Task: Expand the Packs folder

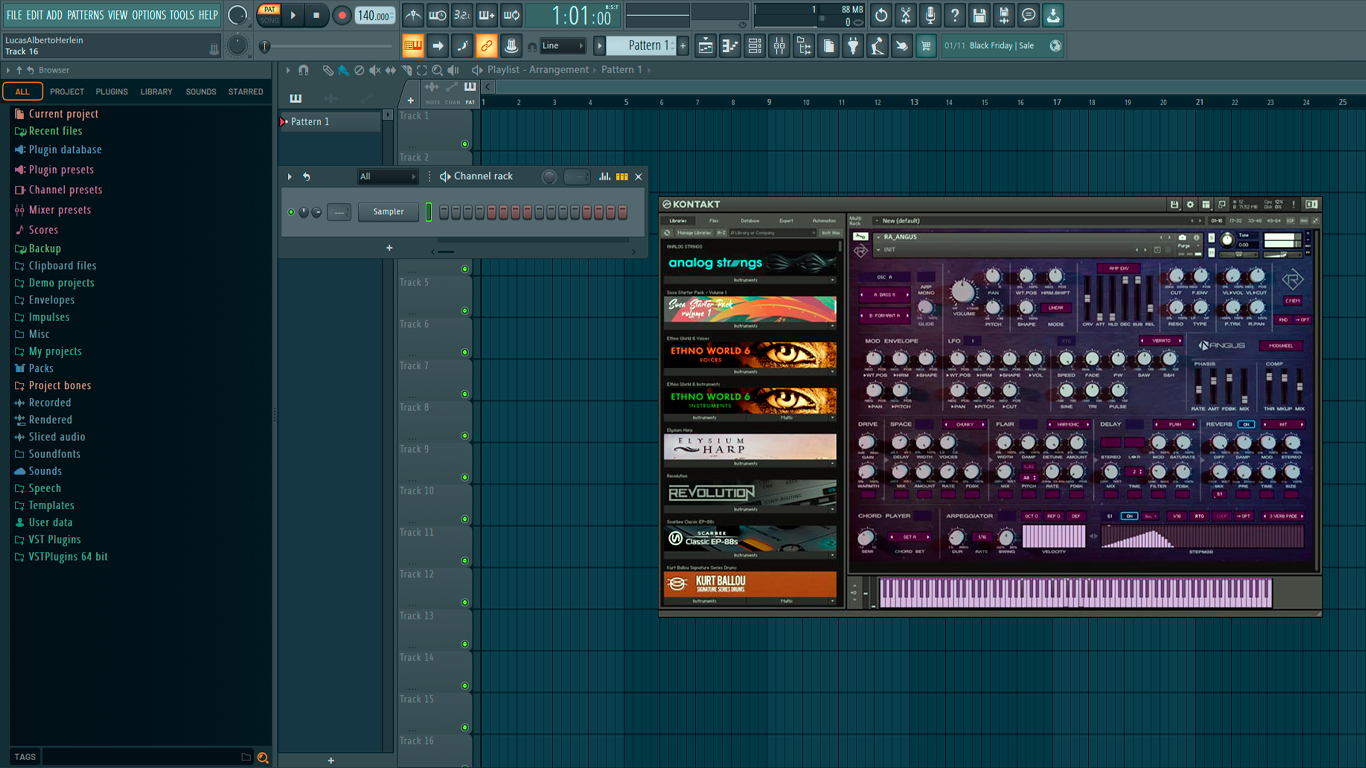Action: [x=41, y=368]
